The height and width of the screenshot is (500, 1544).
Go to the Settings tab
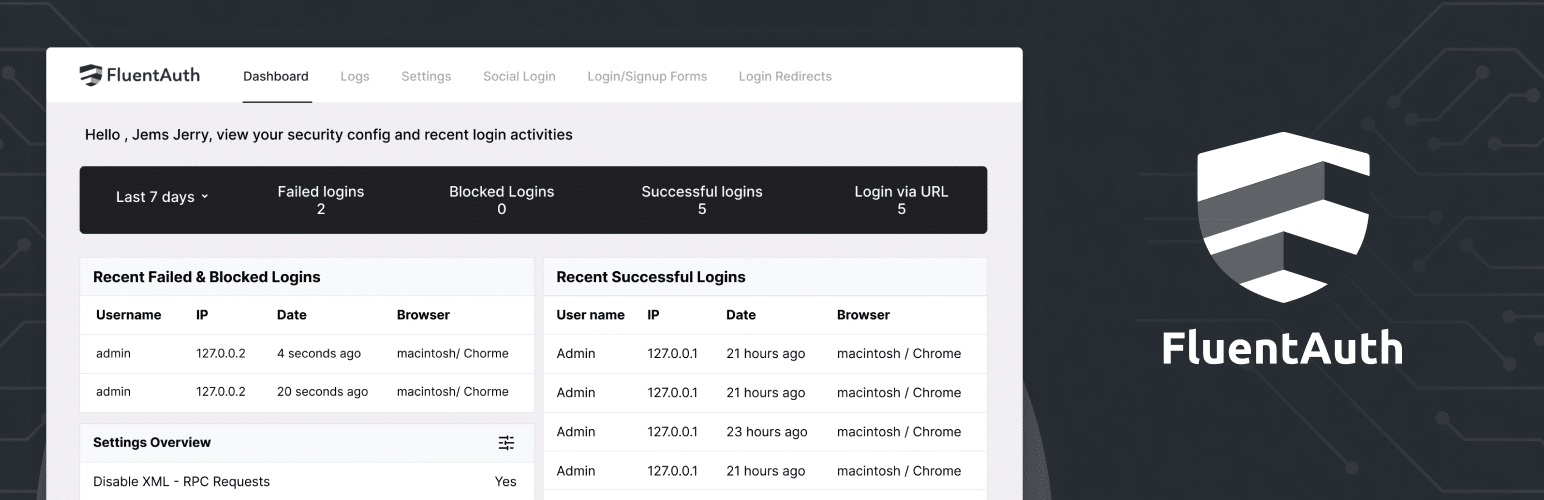click(x=426, y=76)
